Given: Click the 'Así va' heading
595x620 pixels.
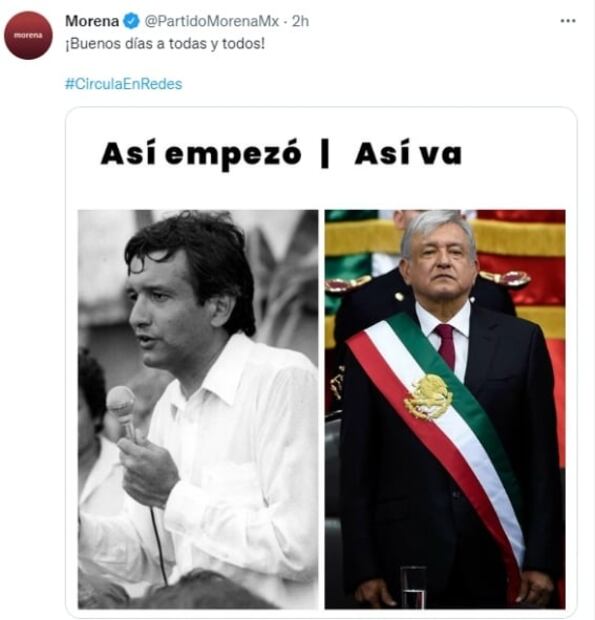Looking at the screenshot, I should click(x=408, y=153).
